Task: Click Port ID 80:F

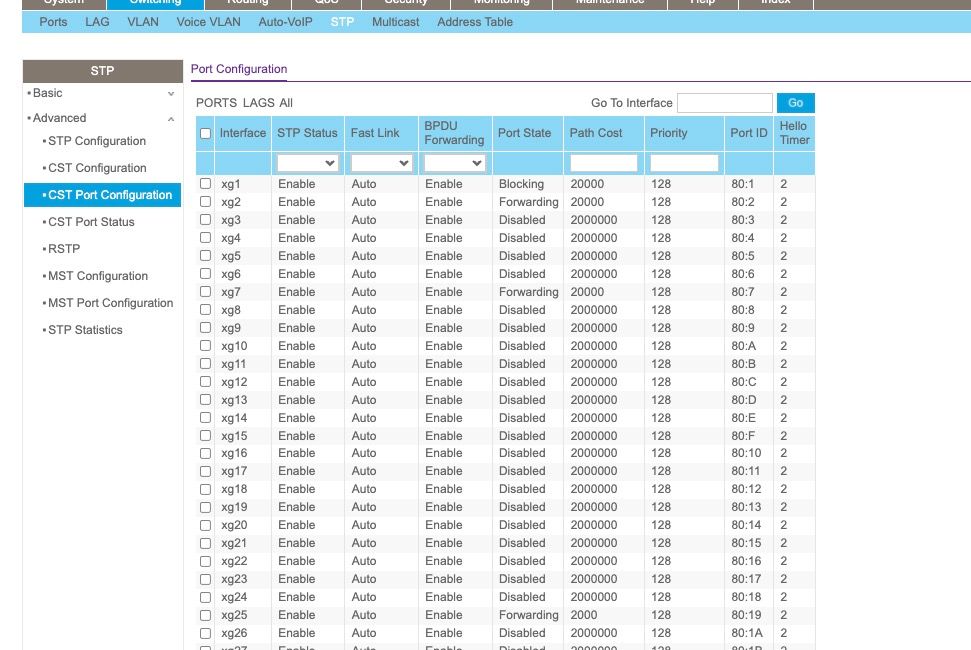Action: pyautogui.click(x=742, y=436)
